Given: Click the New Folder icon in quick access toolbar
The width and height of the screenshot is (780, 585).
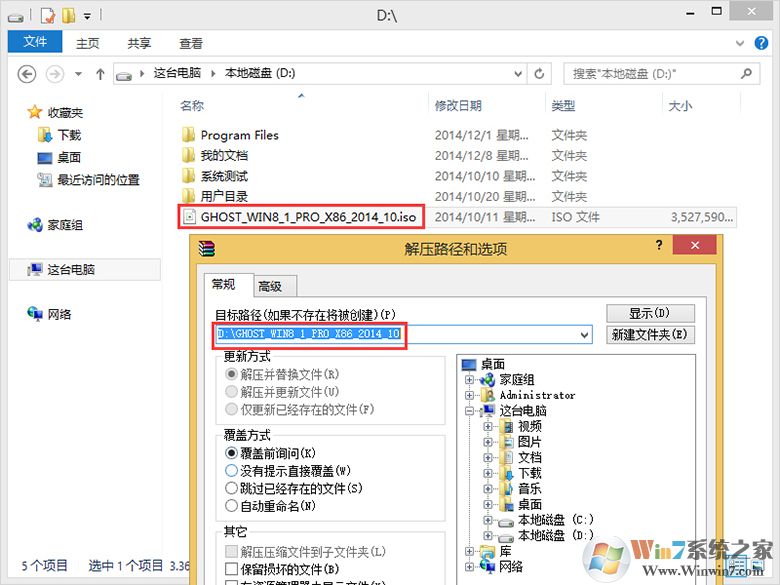Looking at the screenshot, I should pos(69,16).
